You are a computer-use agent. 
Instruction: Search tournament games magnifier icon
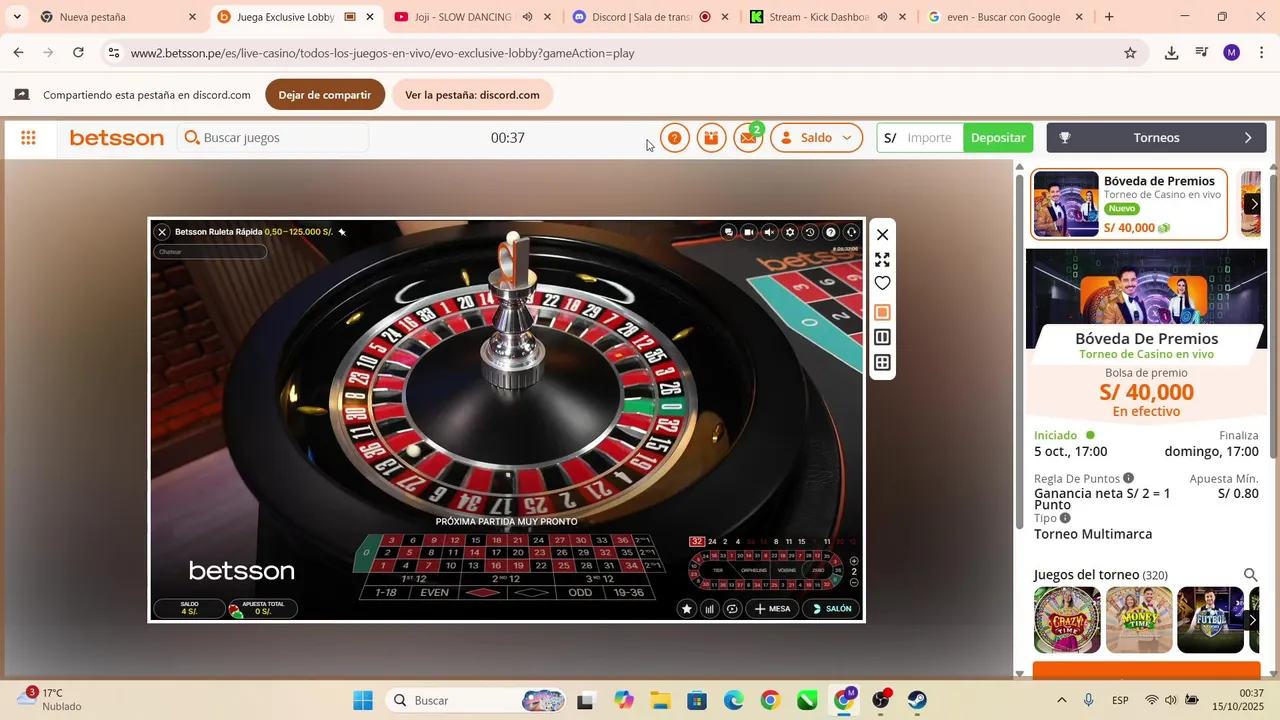pyautogui.click(x=1250, y=575)
